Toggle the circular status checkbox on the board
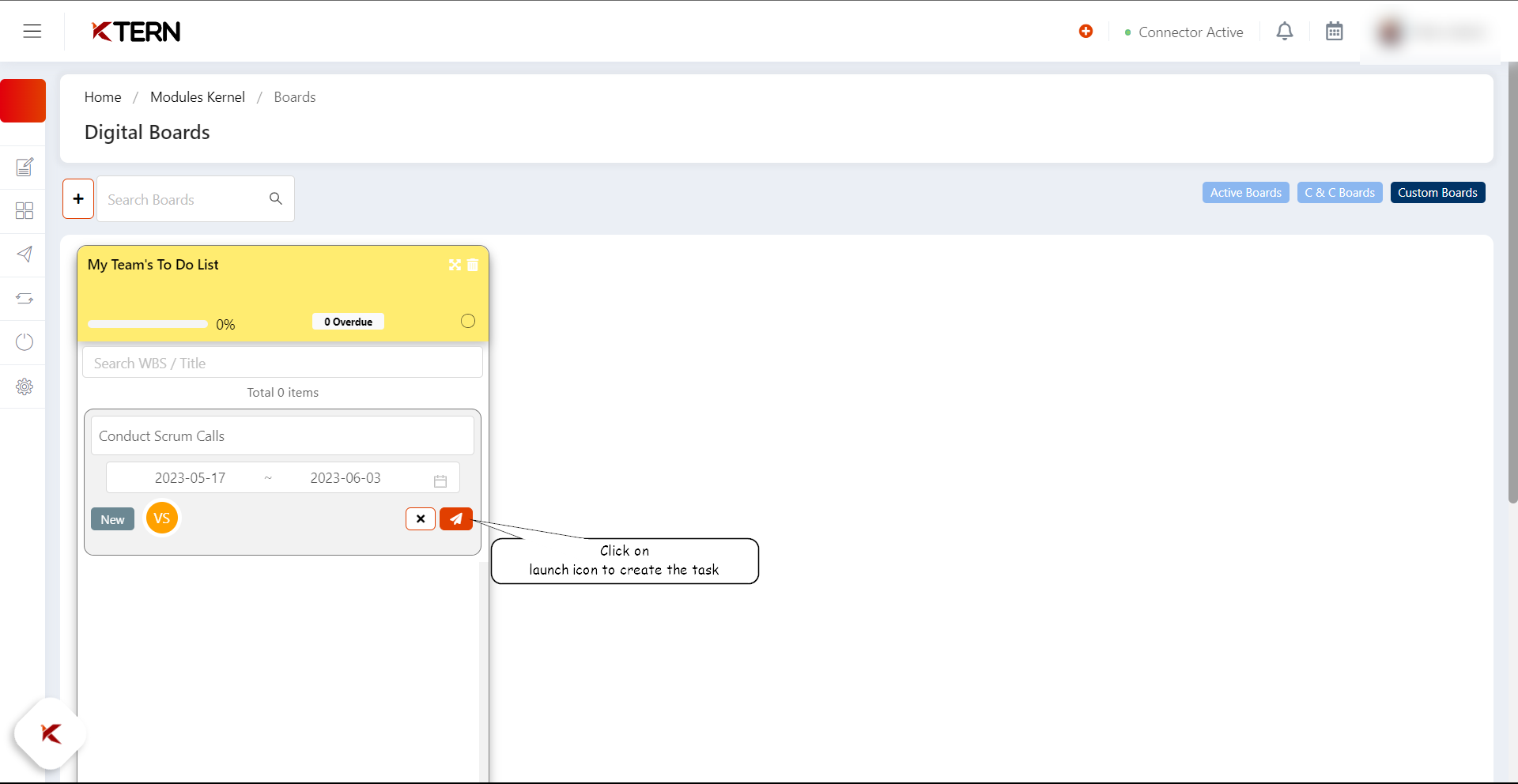 pos(467,321)
